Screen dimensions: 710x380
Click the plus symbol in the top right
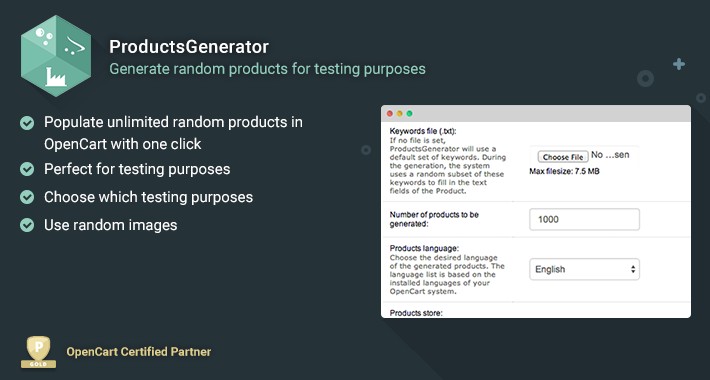tap(679, 64)
